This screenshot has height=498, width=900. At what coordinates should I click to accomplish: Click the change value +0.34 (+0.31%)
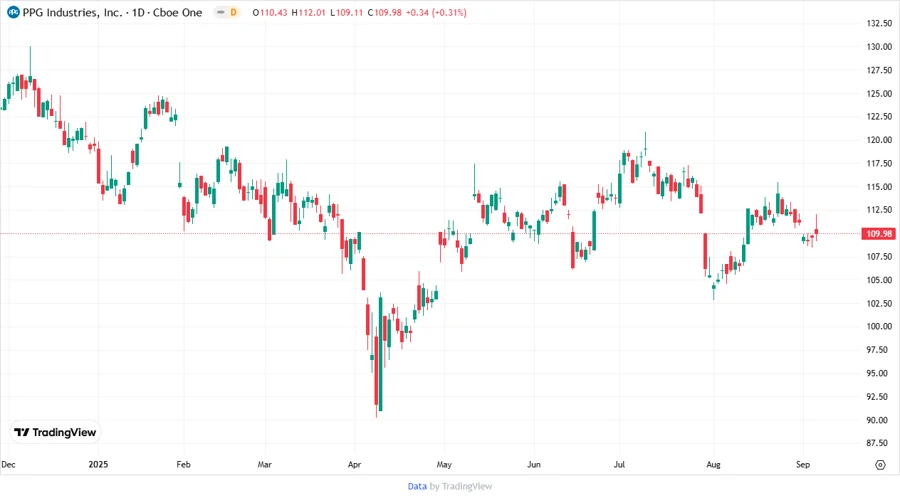pyautogui.click(x=436, y=12)
